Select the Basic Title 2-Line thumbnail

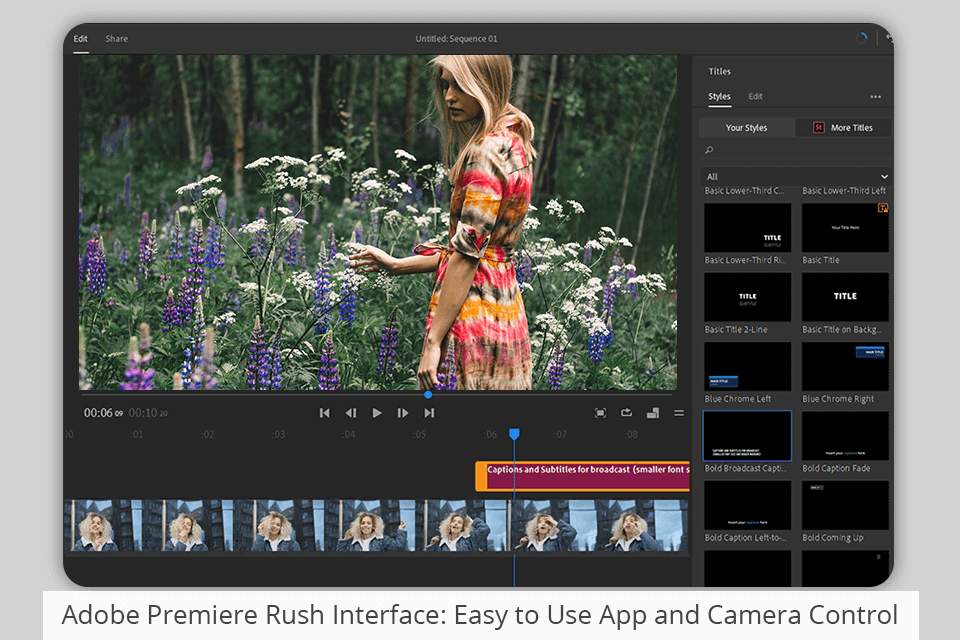coord(747,297)
